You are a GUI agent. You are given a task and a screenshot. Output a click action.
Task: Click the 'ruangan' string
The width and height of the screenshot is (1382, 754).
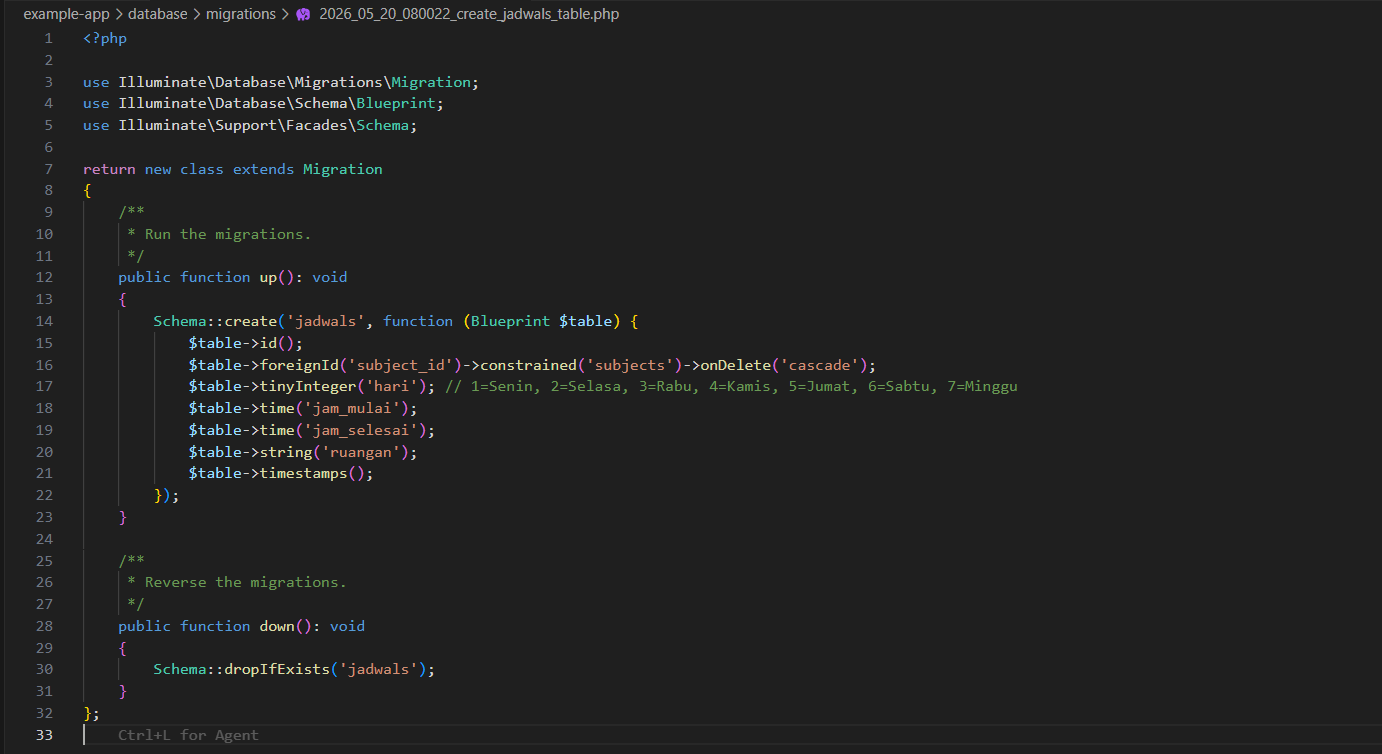(360, 452)
